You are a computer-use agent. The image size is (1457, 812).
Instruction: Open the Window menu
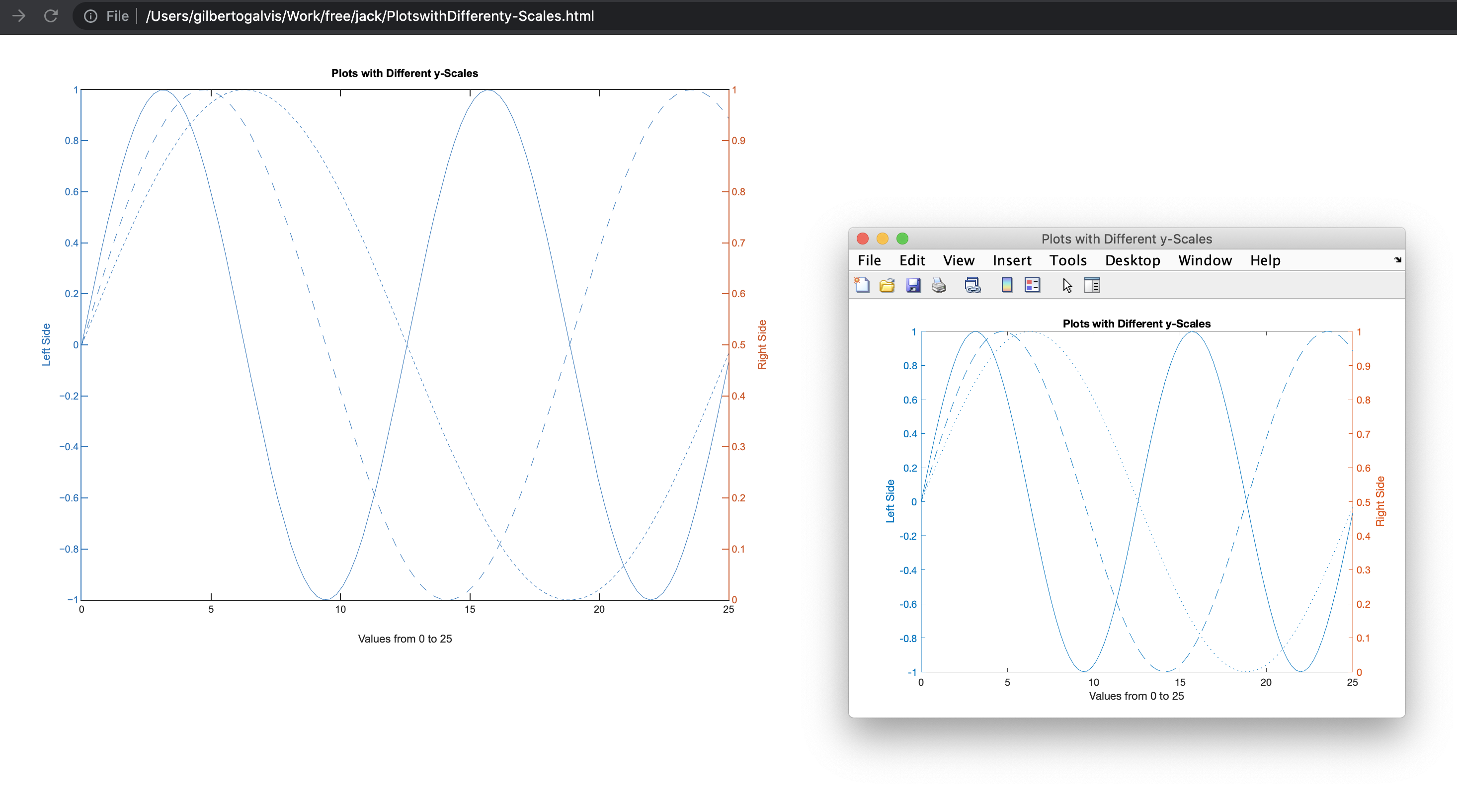click(x=1205, y=260)
